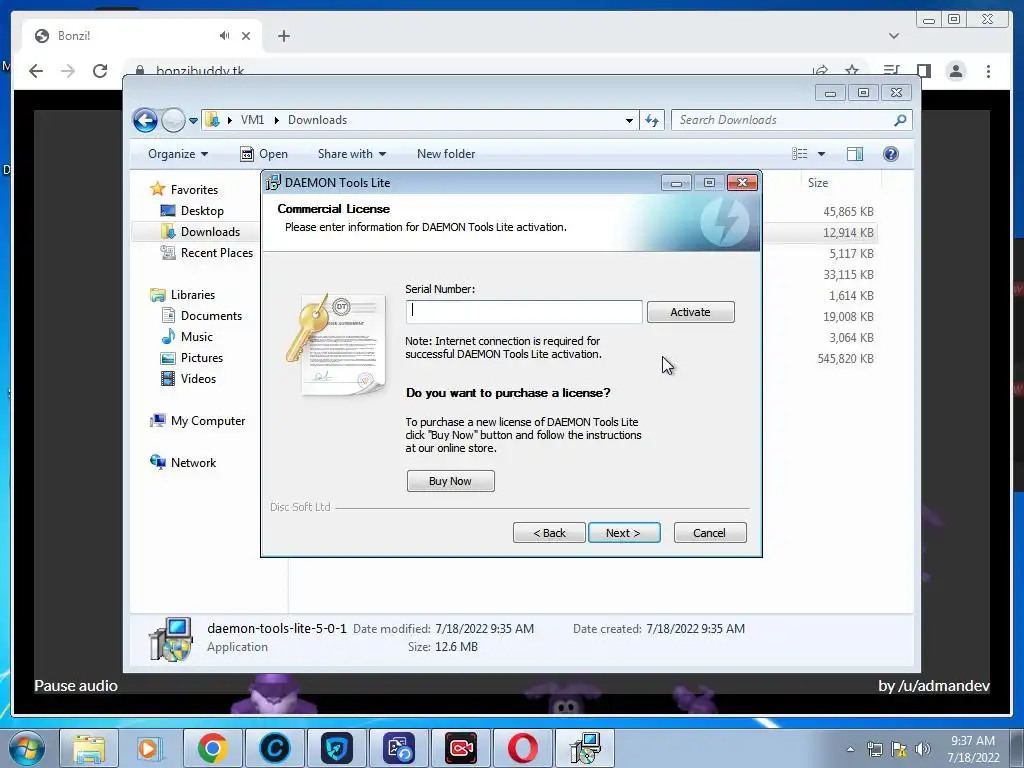Click the Back button in installer
The image size is (1024, 768).
tap(549, 533)
